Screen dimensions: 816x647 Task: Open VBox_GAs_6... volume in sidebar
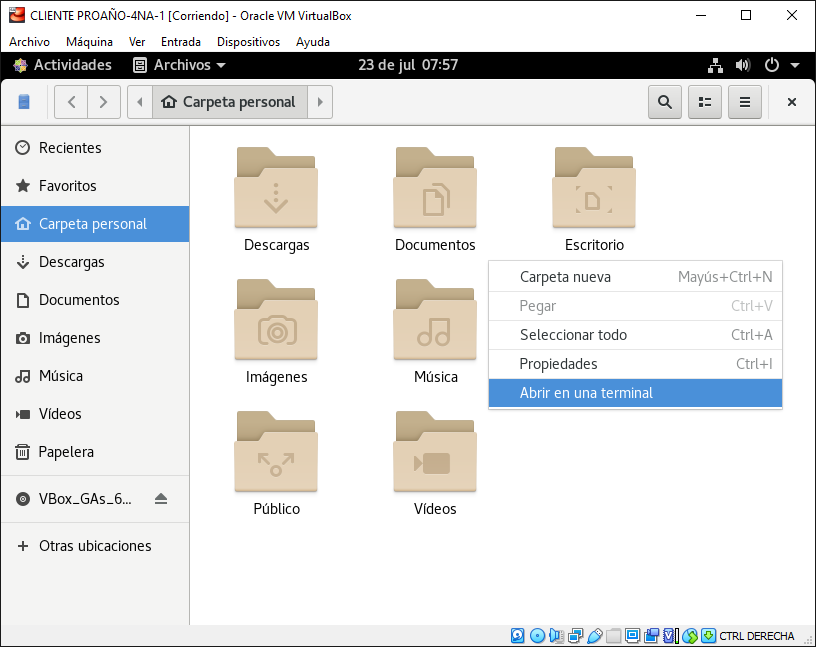coord(85,499)
